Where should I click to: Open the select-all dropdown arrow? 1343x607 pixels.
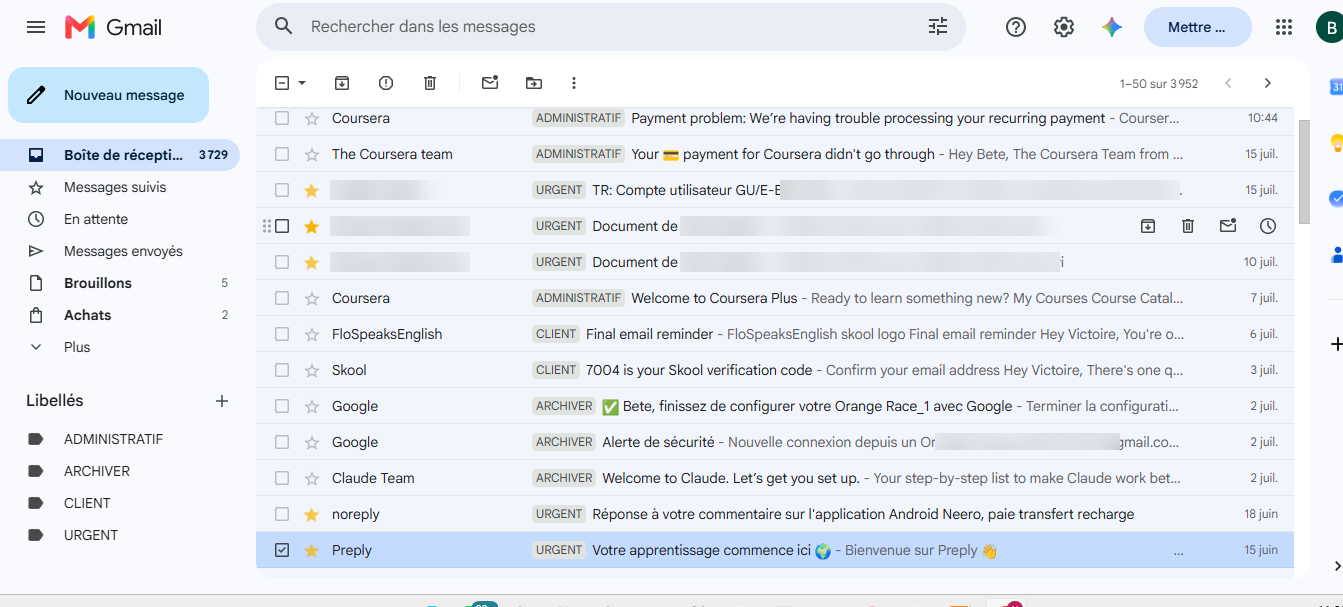(302, 83)
